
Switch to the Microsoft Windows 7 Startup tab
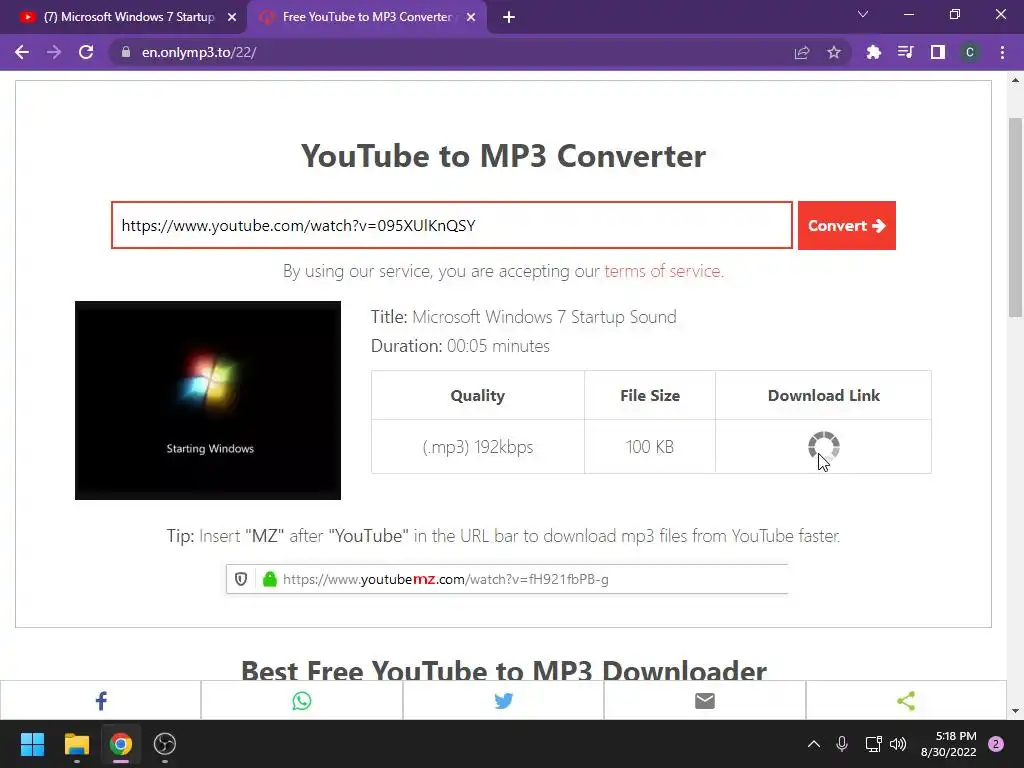point(123,17)
